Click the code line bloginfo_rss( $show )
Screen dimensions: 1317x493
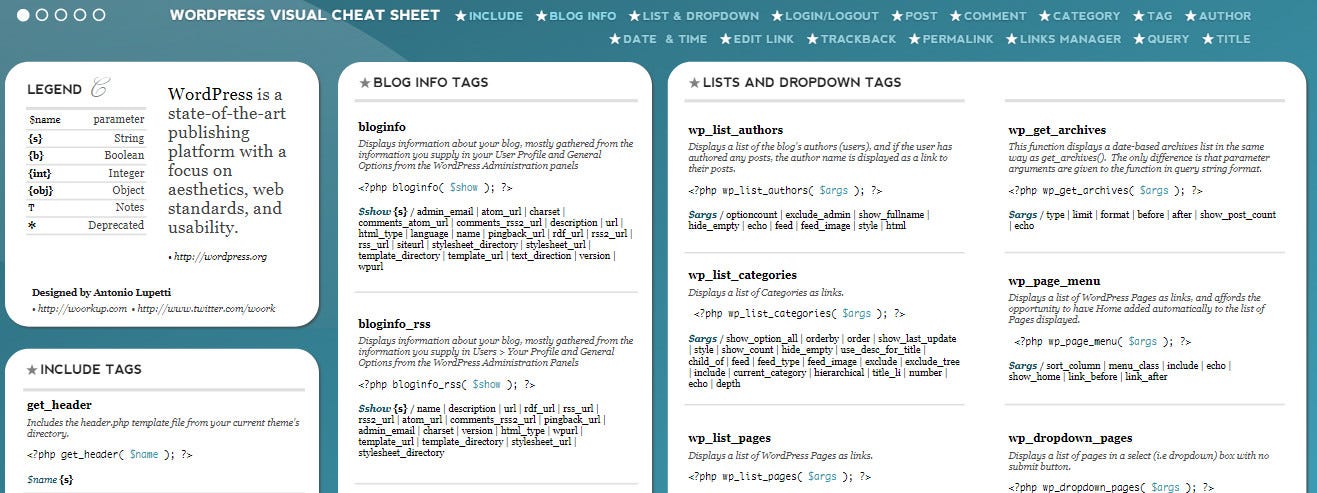click(x=447, y=384)
